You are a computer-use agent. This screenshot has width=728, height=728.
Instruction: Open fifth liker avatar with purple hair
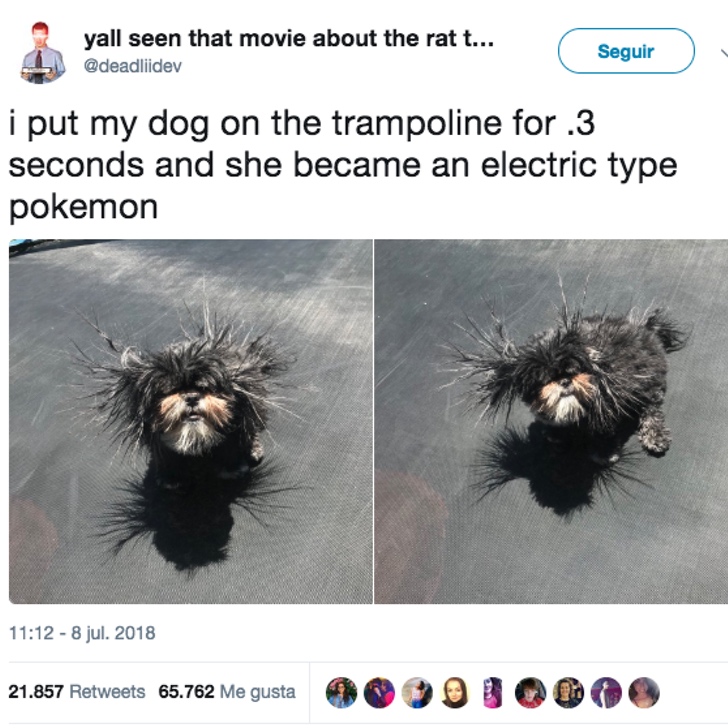pos(493,692)
